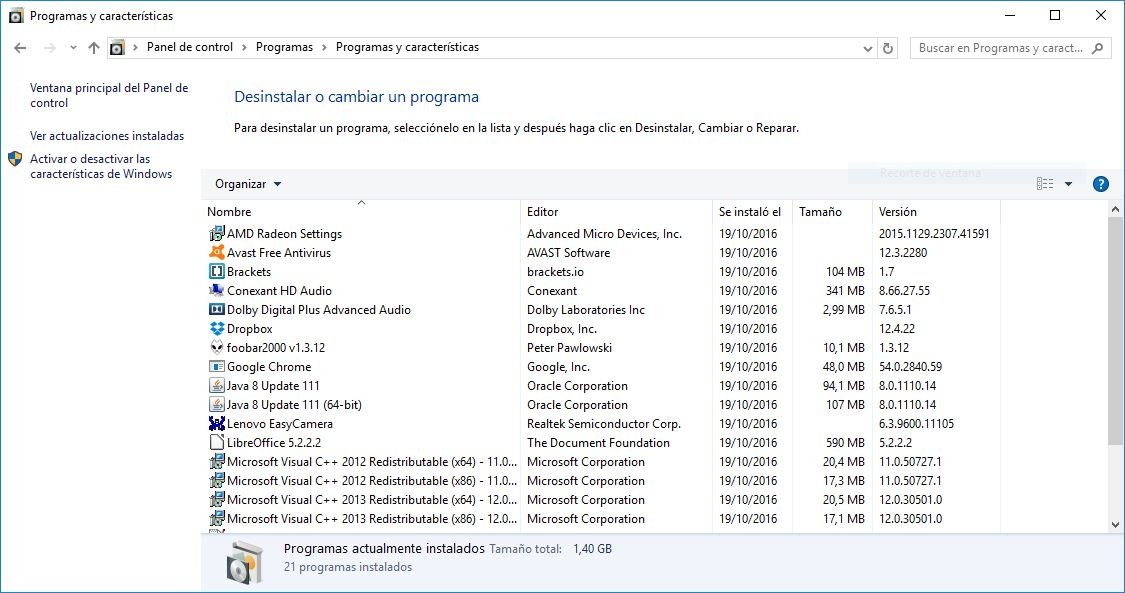Image resolution: width=1125 pixels, height=593 pixels.
Task: Click version 12.4.22 cell
Action: [897, 328]
